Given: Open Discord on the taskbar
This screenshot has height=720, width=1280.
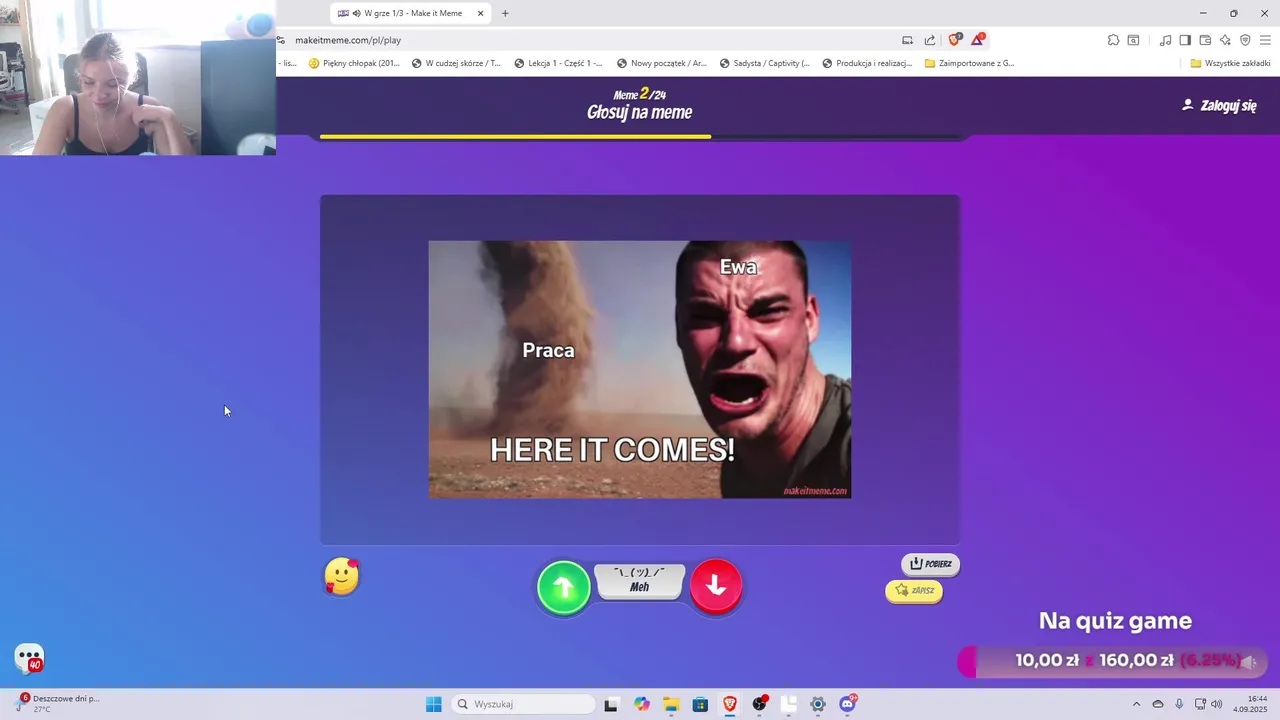Looking at the screenshot, I should click(x=848, y=704).
